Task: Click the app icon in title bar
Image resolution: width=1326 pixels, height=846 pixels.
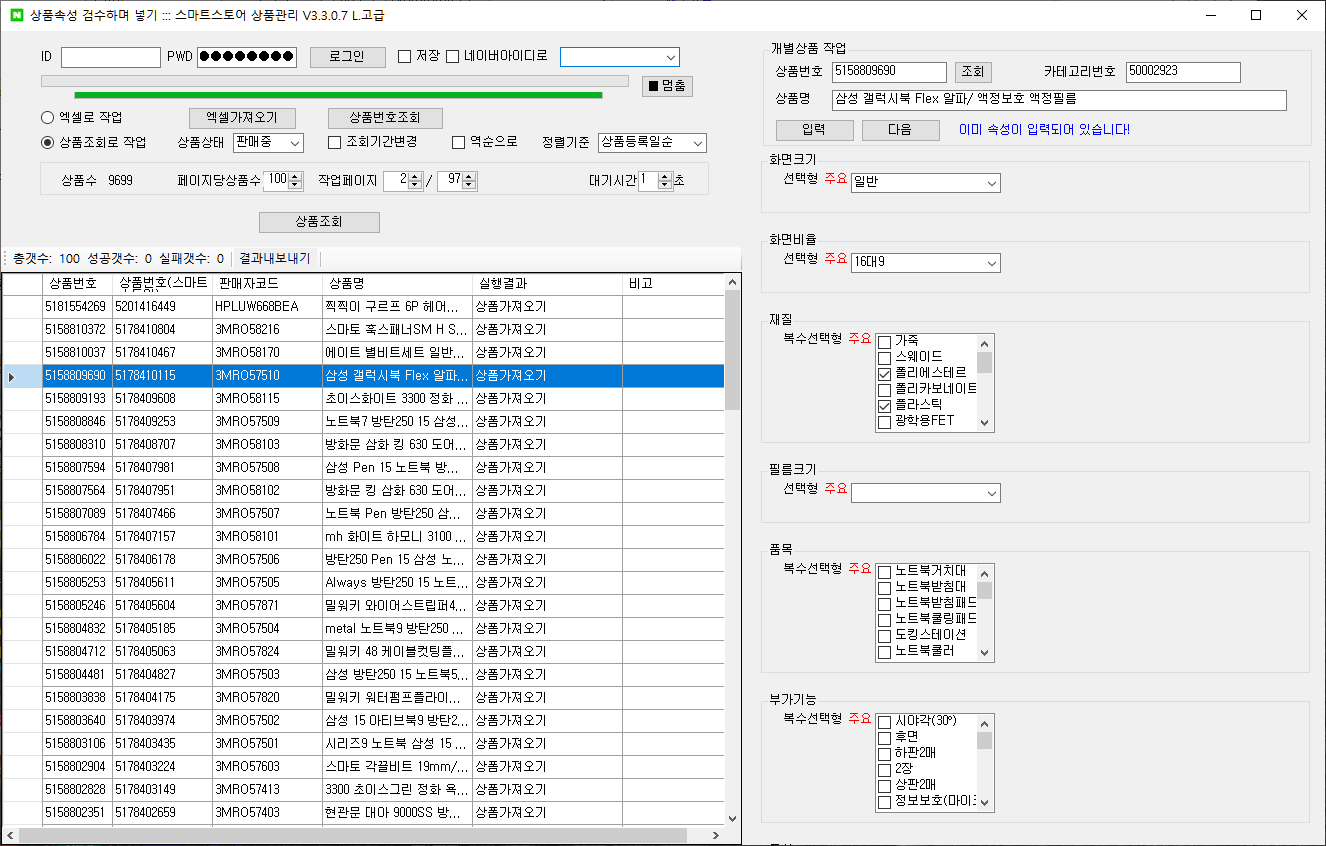Action: 15,15
